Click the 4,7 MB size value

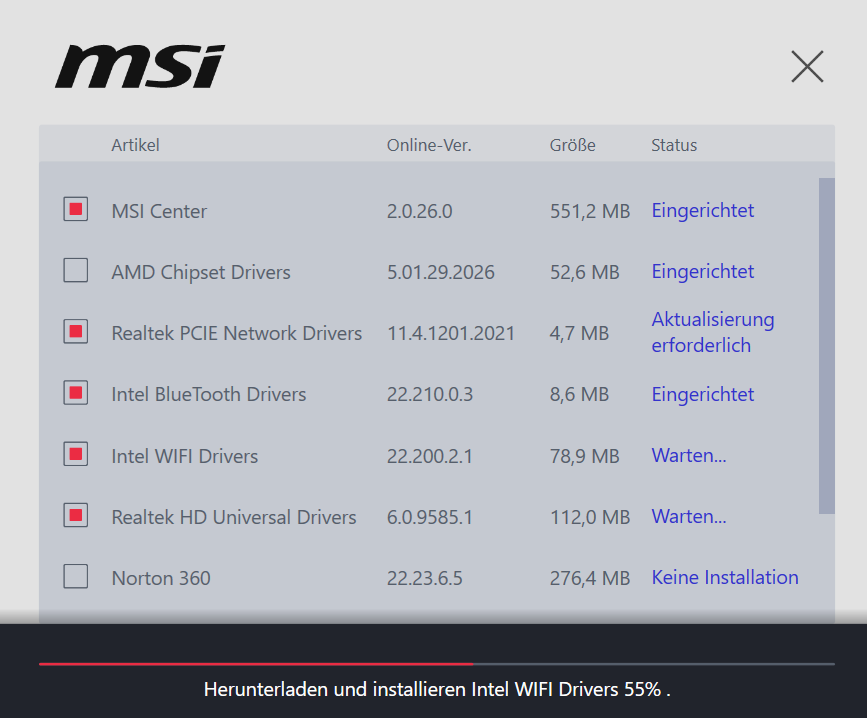point(579,333)
